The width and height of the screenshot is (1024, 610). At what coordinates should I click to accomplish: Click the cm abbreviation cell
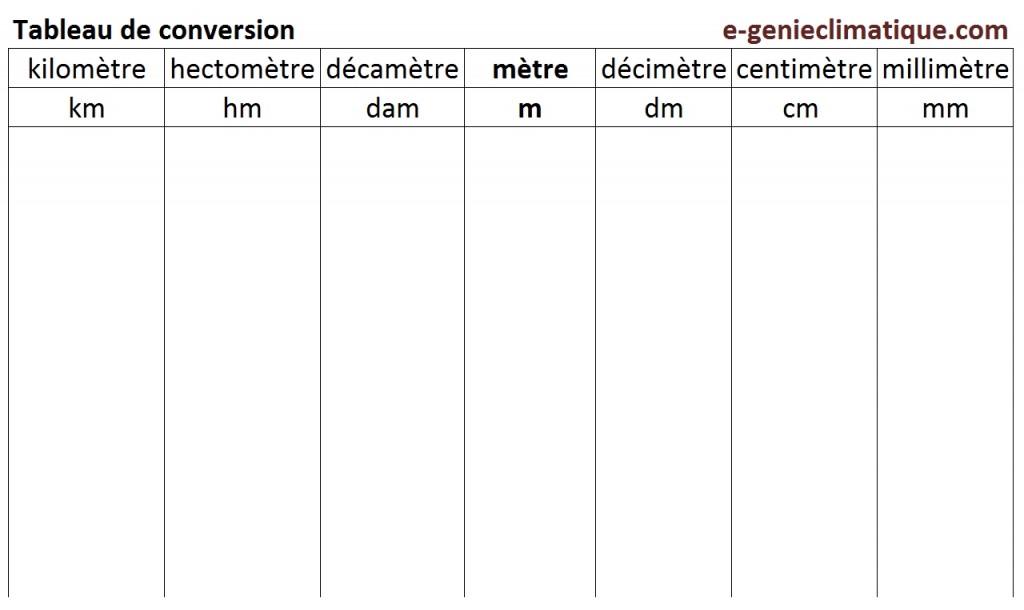click(x=804, y=108)
